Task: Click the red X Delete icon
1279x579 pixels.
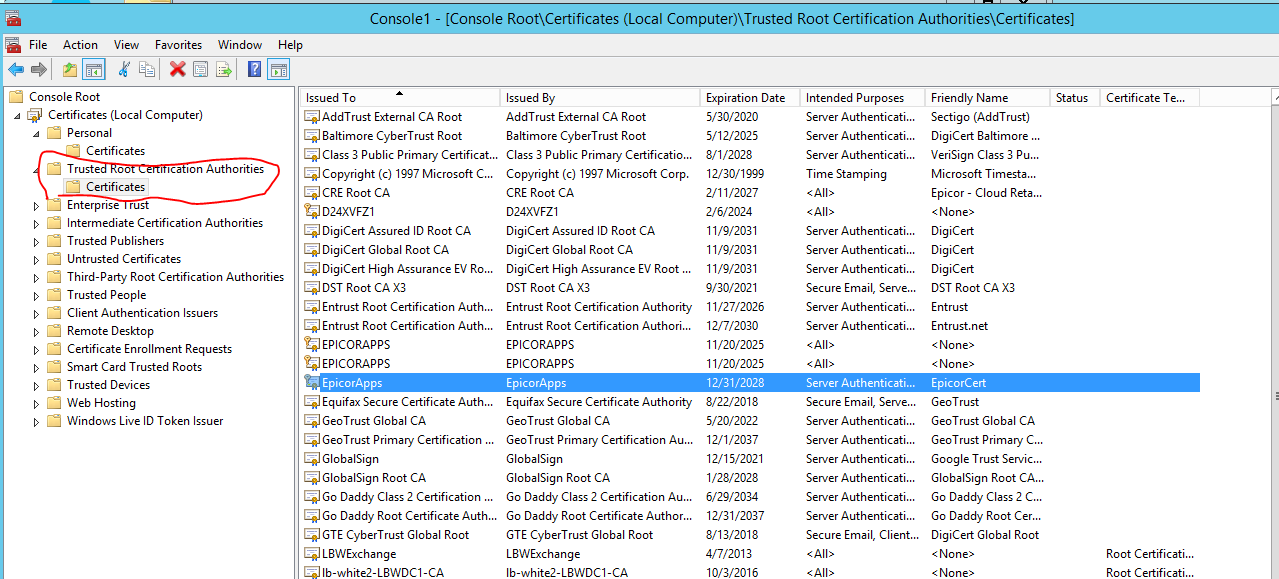Action: point(177,69)
